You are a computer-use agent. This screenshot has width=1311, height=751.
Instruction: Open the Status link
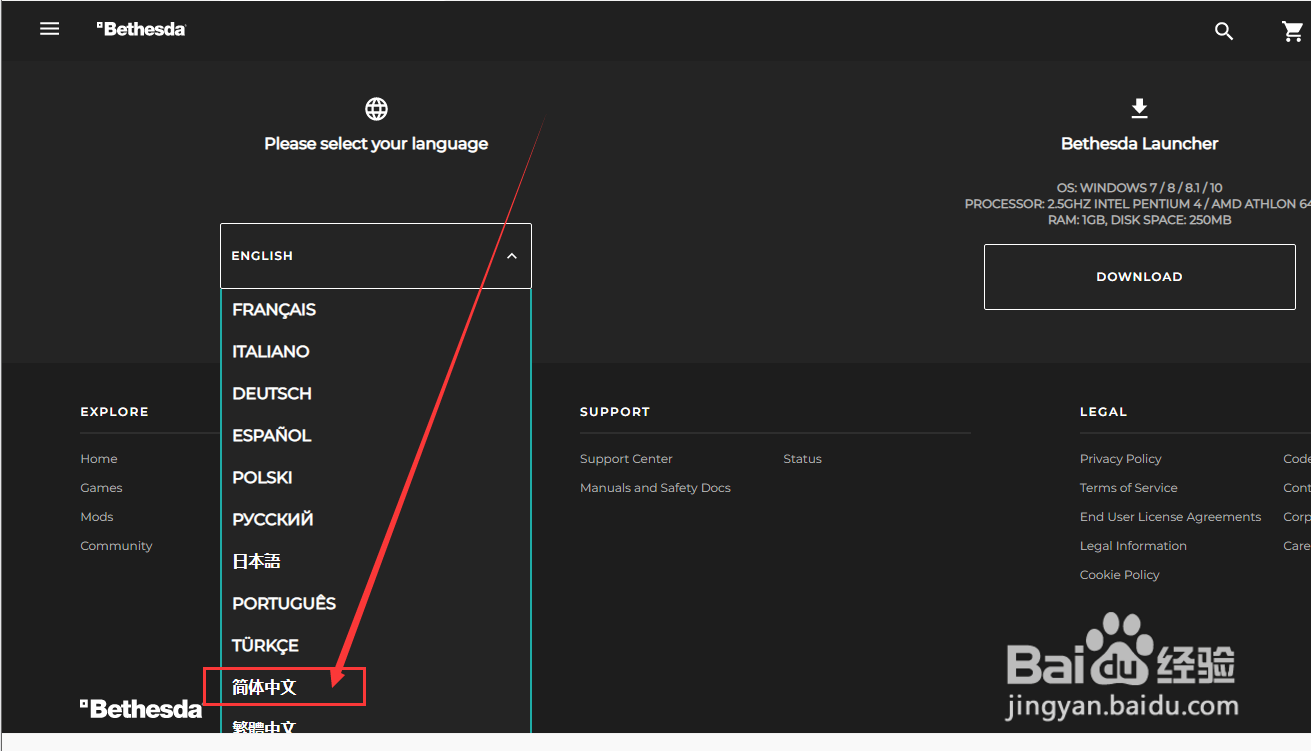pyautogui.click(x=802, y=459)
